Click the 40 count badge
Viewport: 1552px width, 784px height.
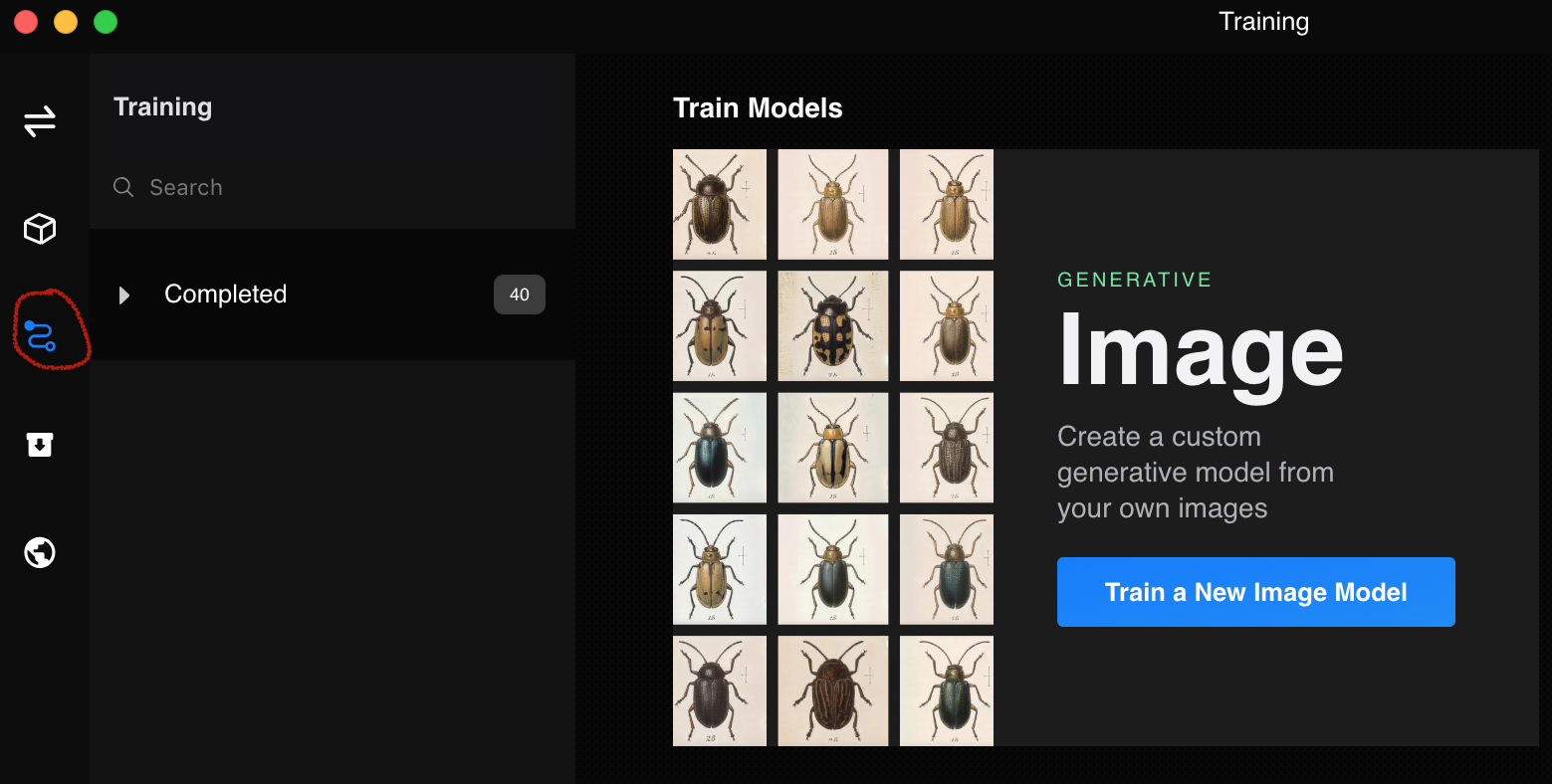520,294
